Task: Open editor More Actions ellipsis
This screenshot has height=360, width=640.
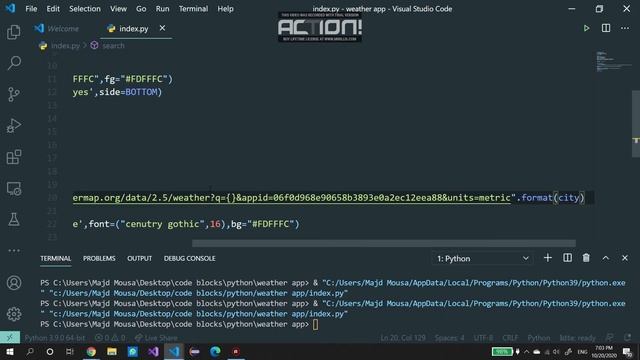Action: pyautogui.click(x=625, y=28)
